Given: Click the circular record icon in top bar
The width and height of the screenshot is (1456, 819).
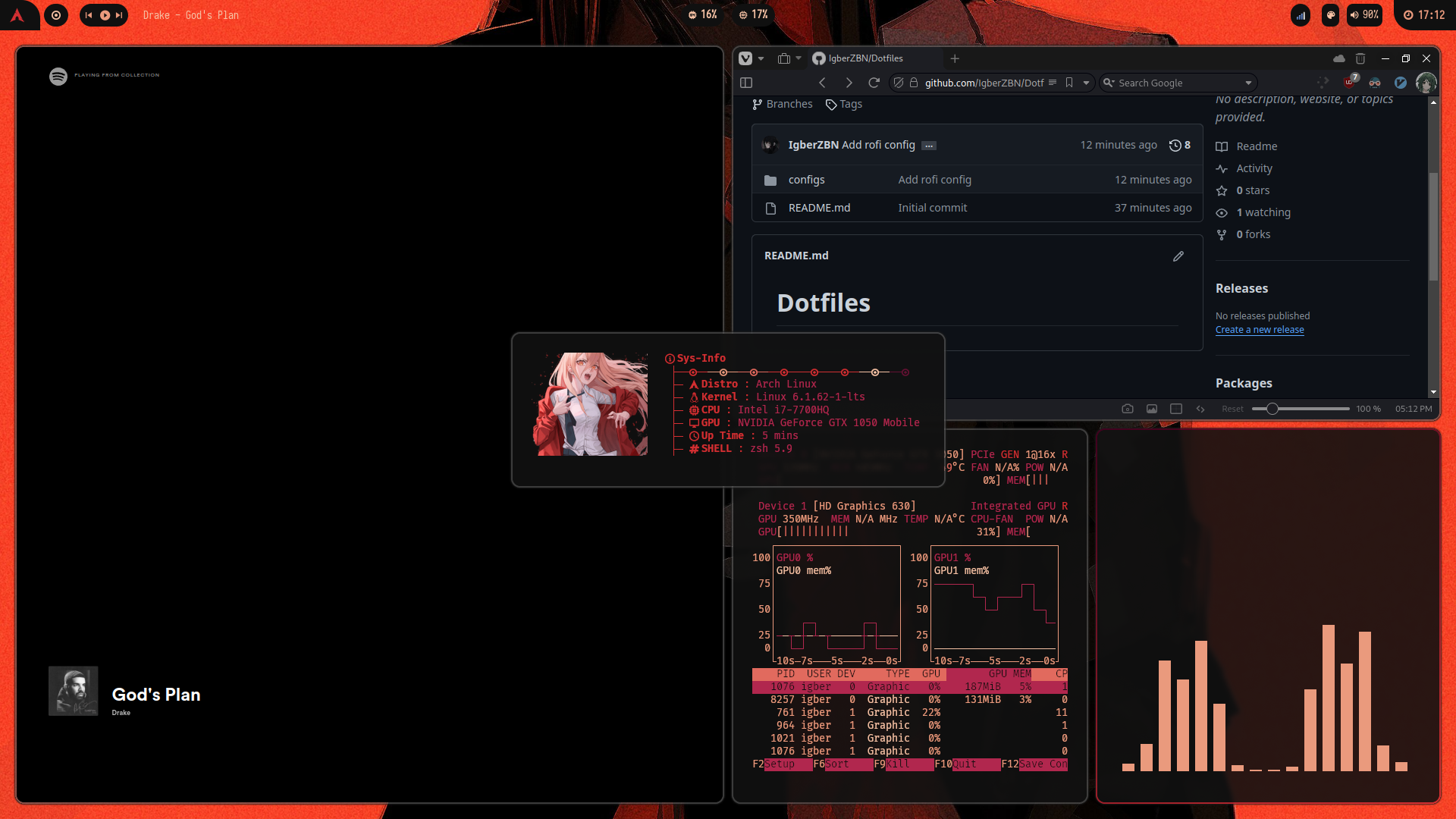Looking at the screenshot, I should pos(55,15).
